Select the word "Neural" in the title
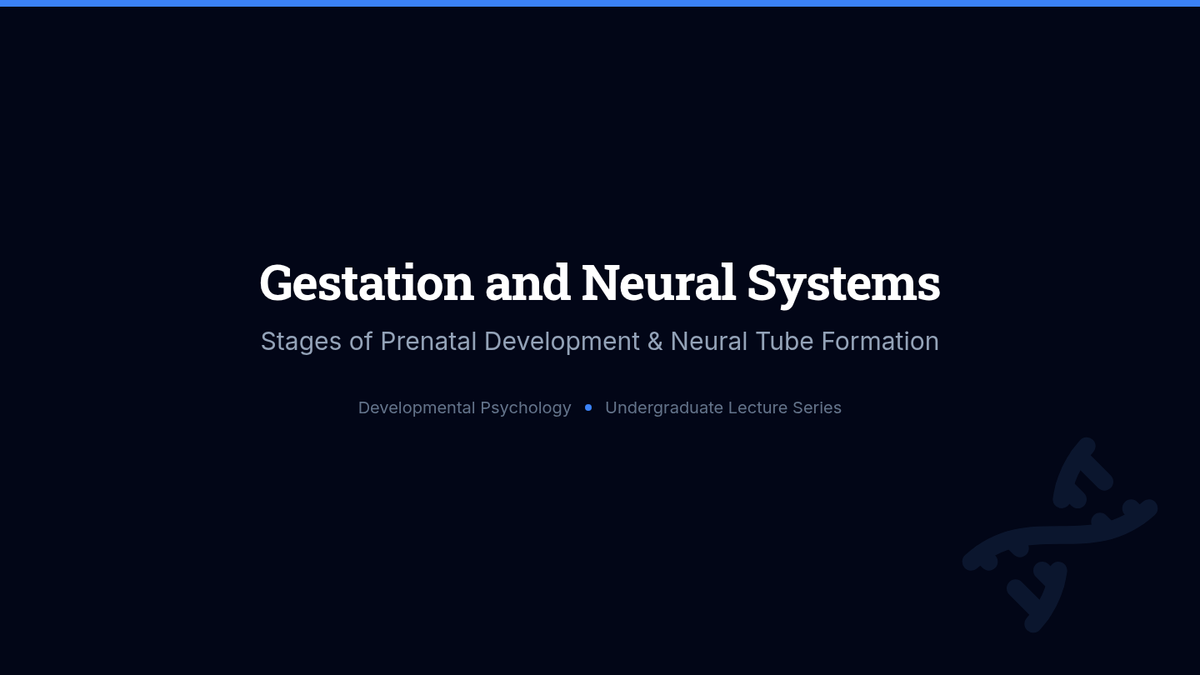 point(658,283)
